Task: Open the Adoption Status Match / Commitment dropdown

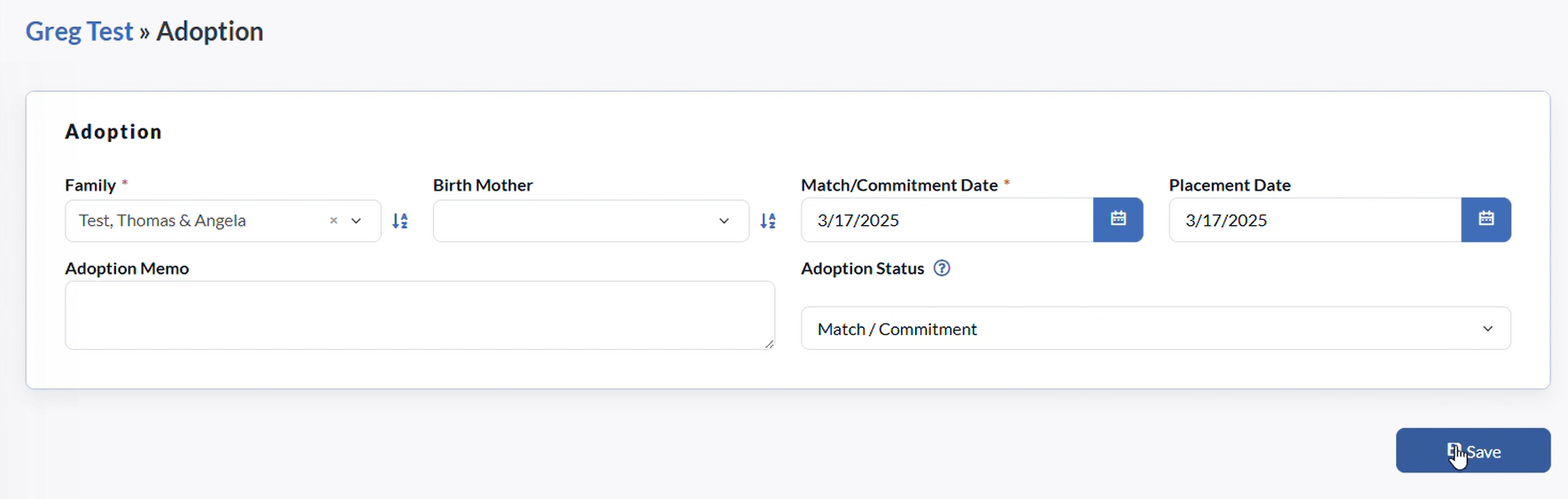Action: [1155, 329]
